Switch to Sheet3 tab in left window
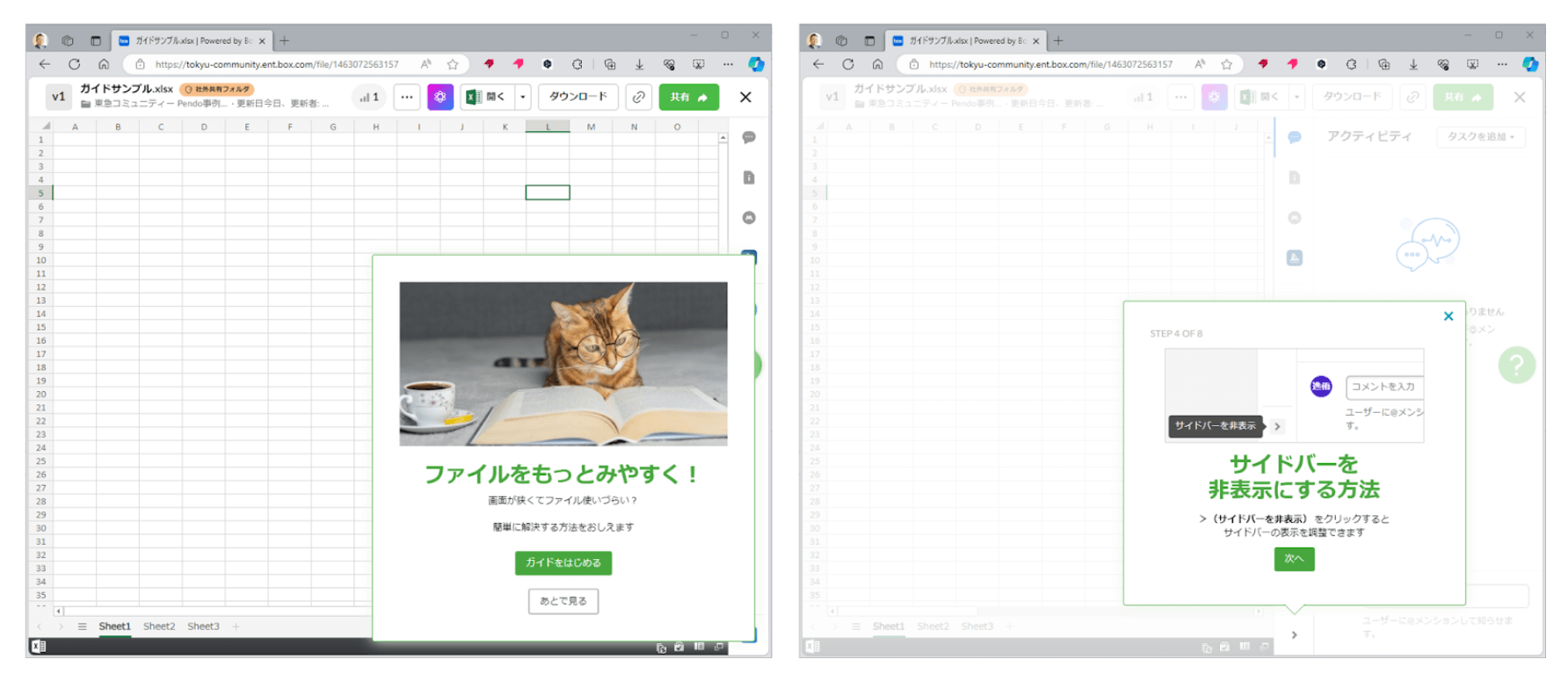Image resolution: width=1568 pixels, height=674 pixels. (203, 627)
